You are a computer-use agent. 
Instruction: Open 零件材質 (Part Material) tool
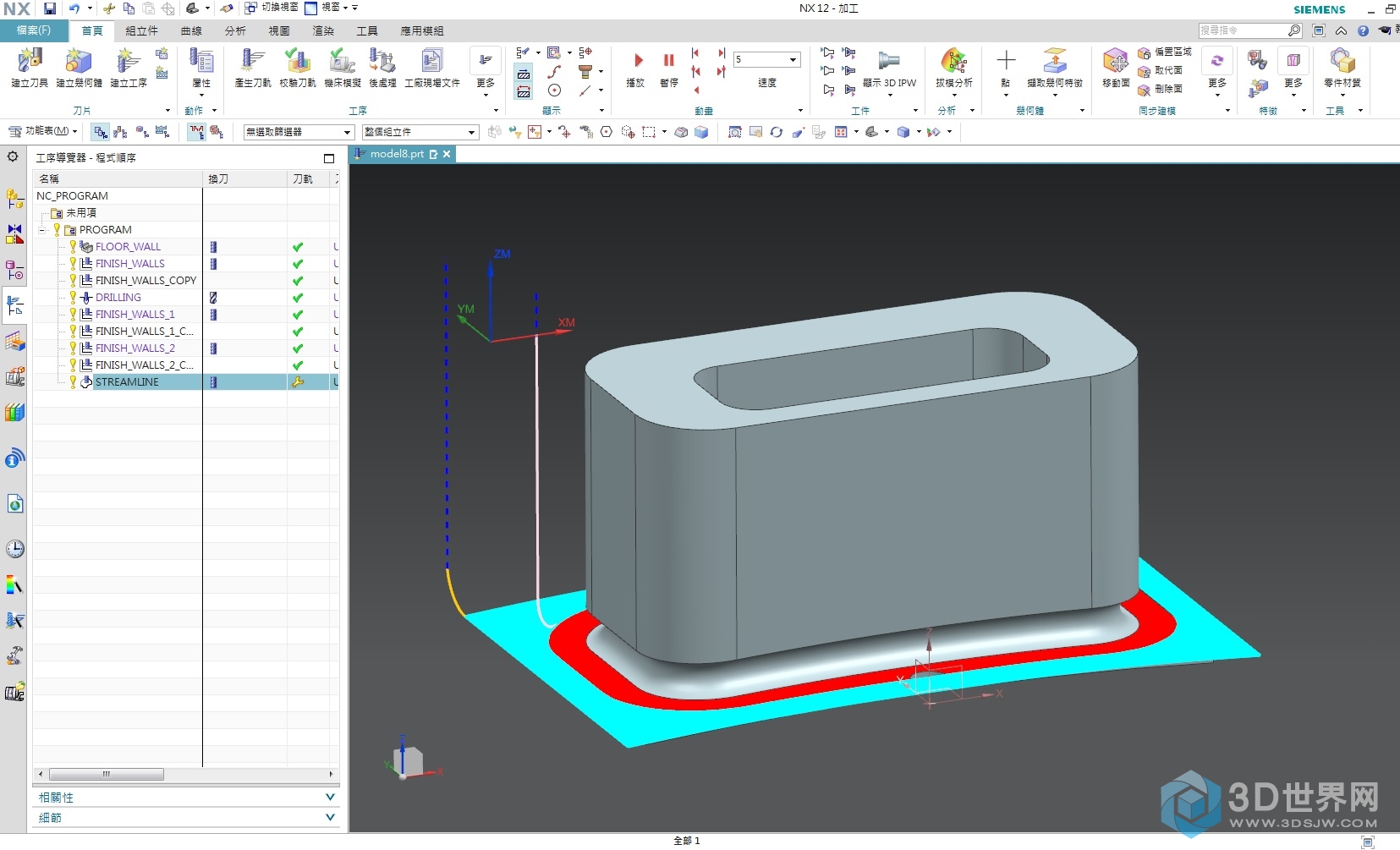(1342, 63)
